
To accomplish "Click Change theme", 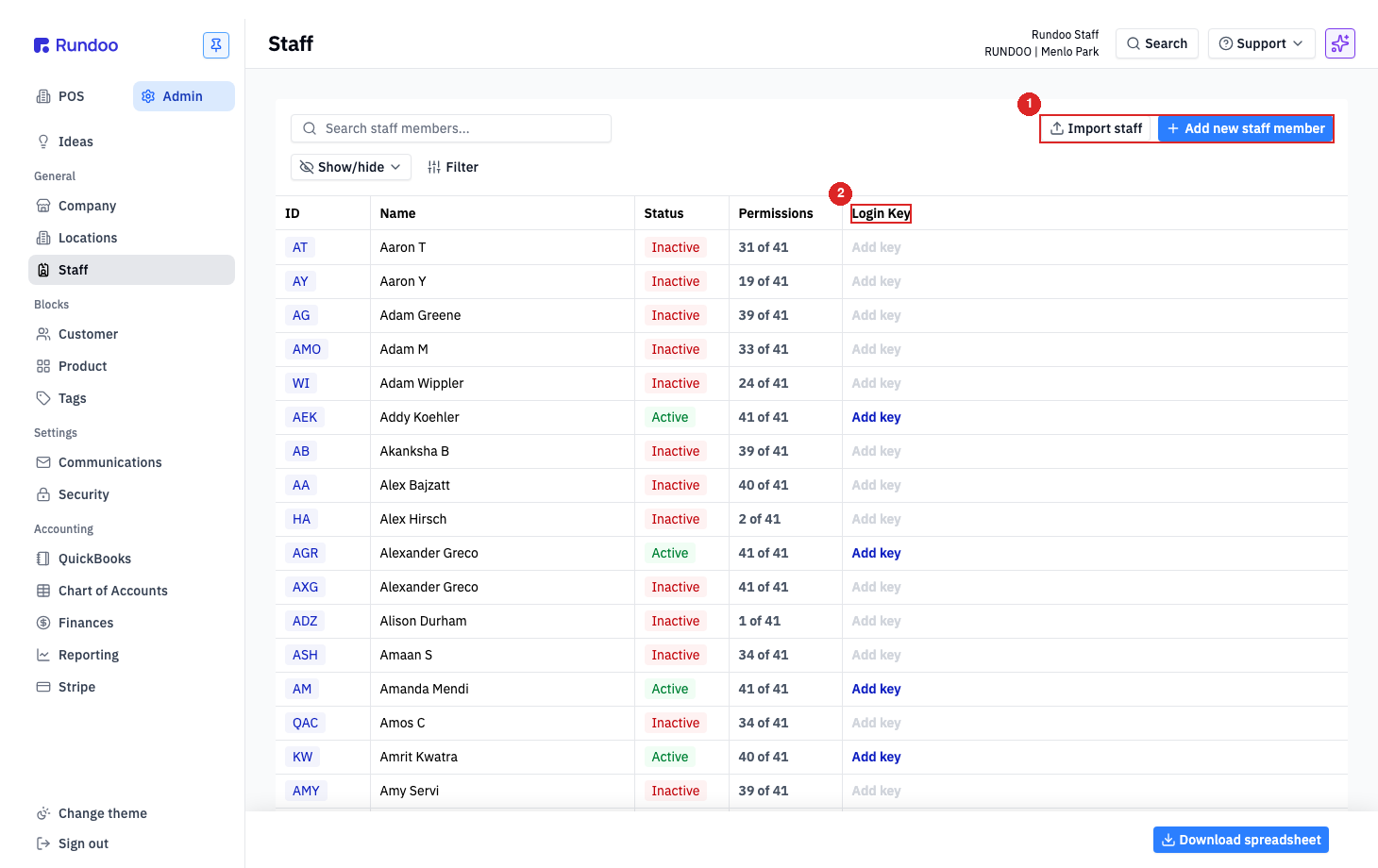I will click(102, 813).
